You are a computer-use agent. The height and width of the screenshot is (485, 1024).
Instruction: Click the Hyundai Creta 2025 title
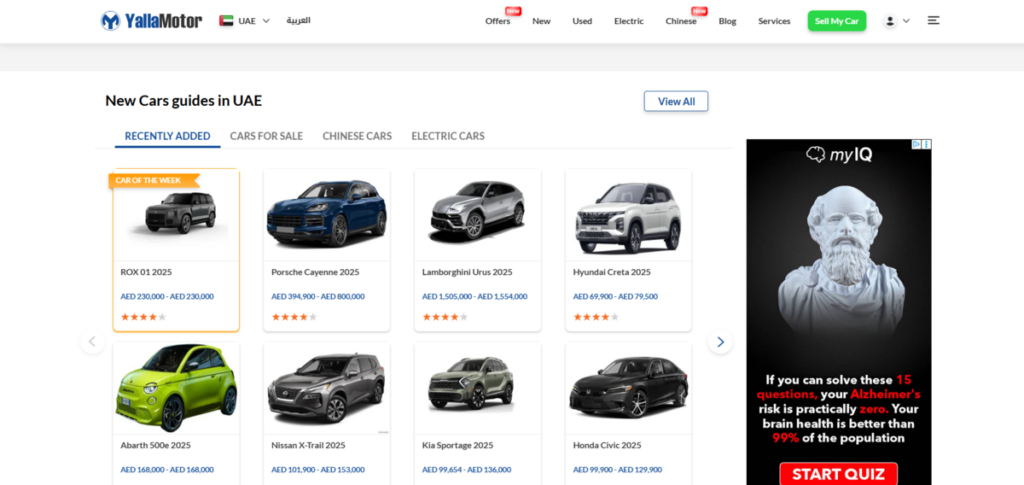612,272
